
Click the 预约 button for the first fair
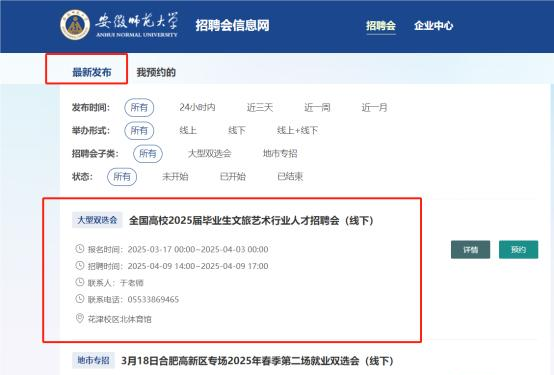point(518,250)
